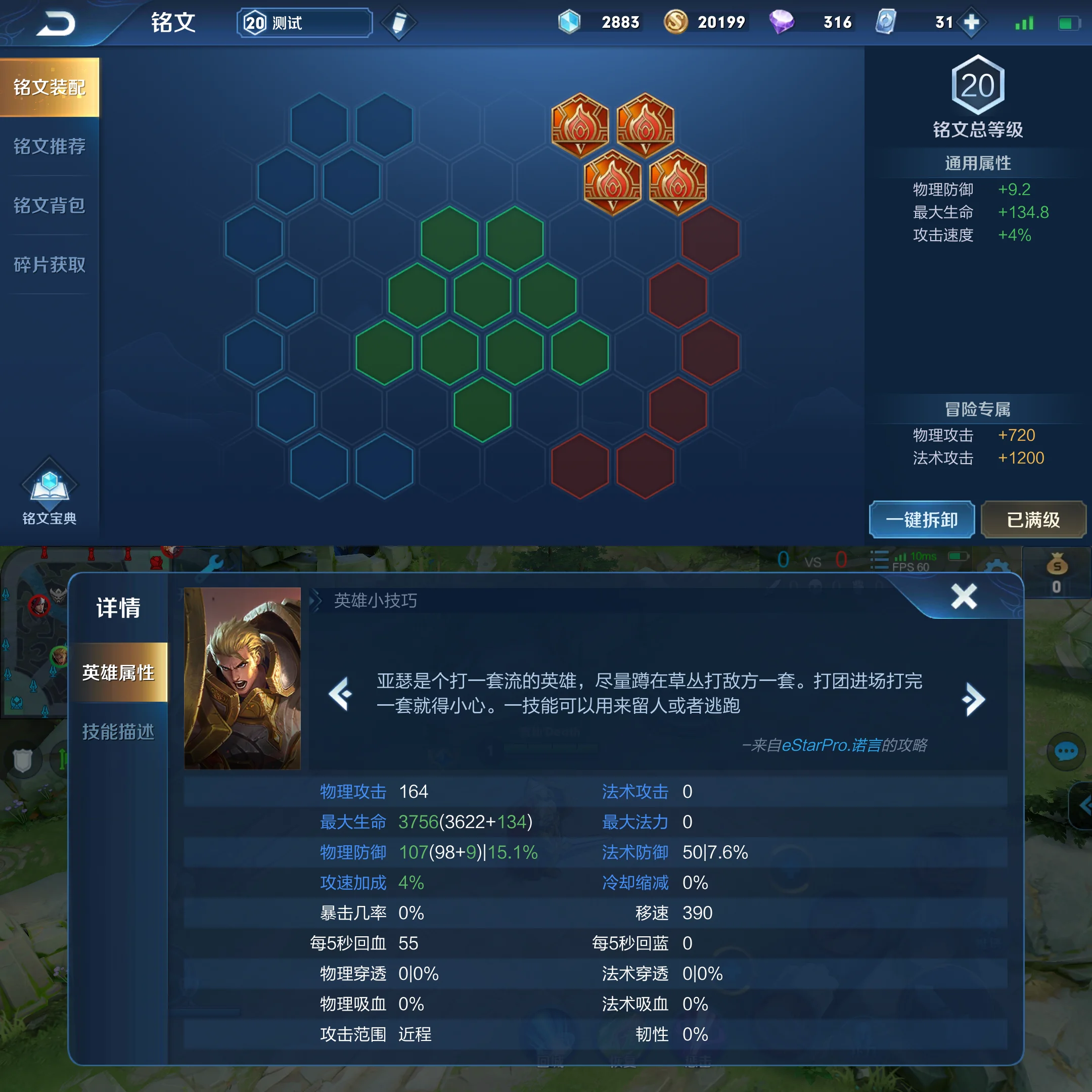Screen dimensions: 1092x1092
Task: Show previous hero tip arrow
Action: point(341,693)
